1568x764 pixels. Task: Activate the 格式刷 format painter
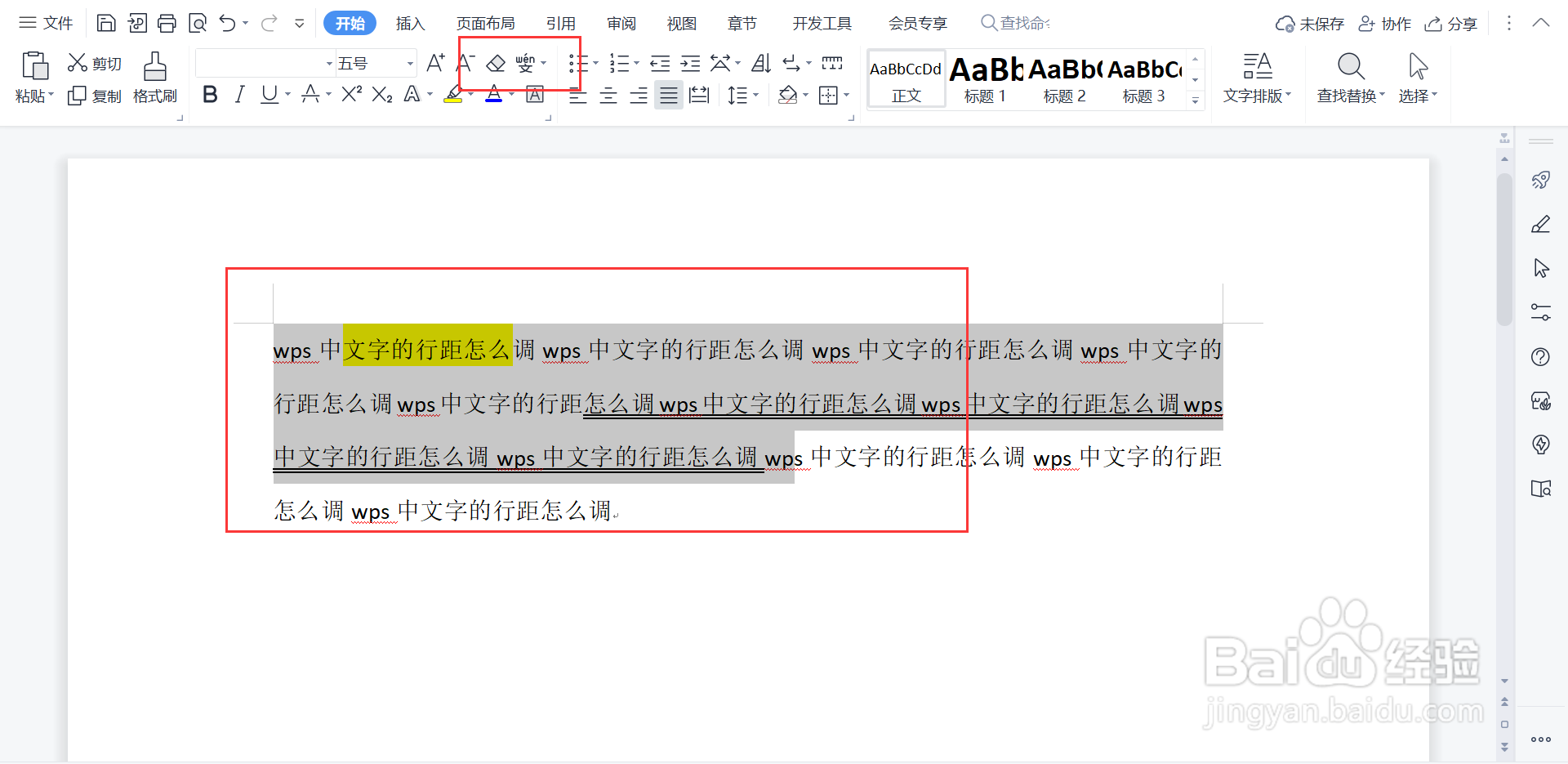tap(155, 78)
